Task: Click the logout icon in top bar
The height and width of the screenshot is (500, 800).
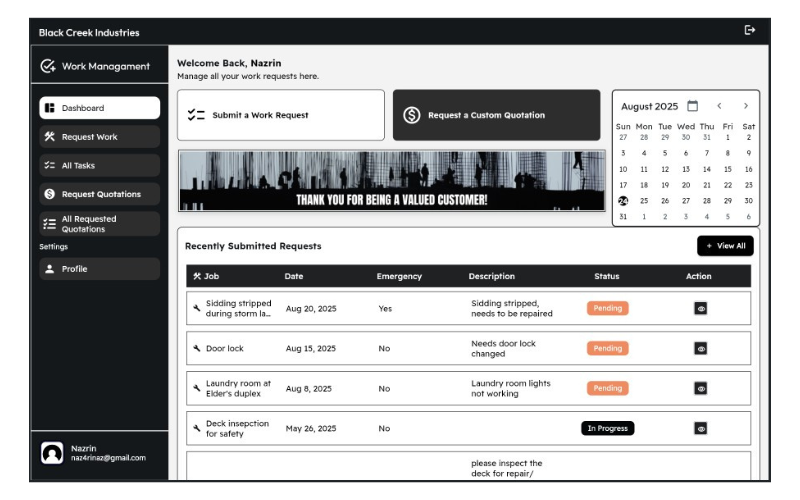Action: coord(749,30)
